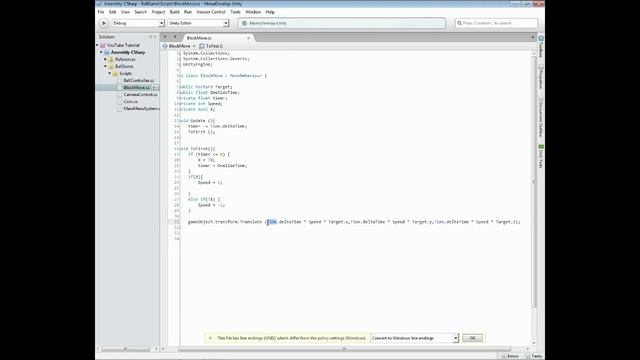Open the File menu
This screenshot has width=640, height=360.
click(101, 12)
